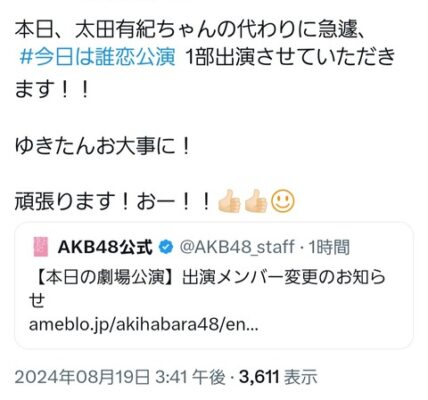Click the 【本日の劇場公演】 headline text

tap(105, 277)
